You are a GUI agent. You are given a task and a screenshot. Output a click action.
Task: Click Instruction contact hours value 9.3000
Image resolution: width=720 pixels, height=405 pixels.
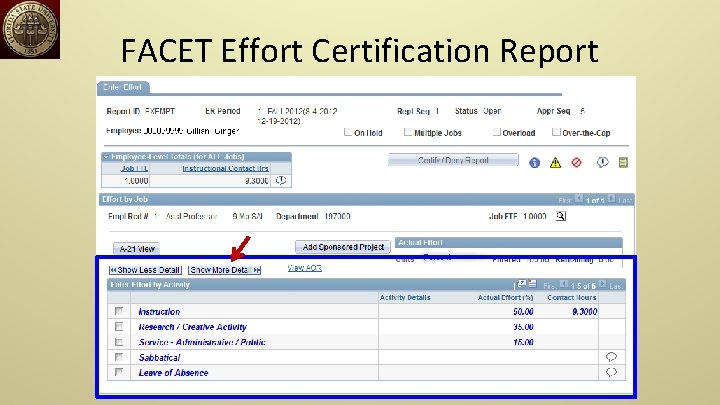point(585,312)
